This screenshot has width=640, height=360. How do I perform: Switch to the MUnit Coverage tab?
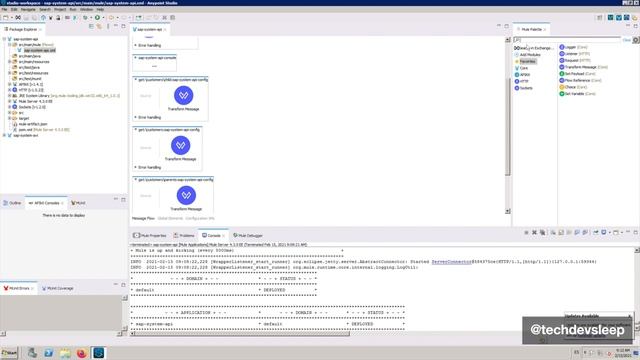coord(58,288)
